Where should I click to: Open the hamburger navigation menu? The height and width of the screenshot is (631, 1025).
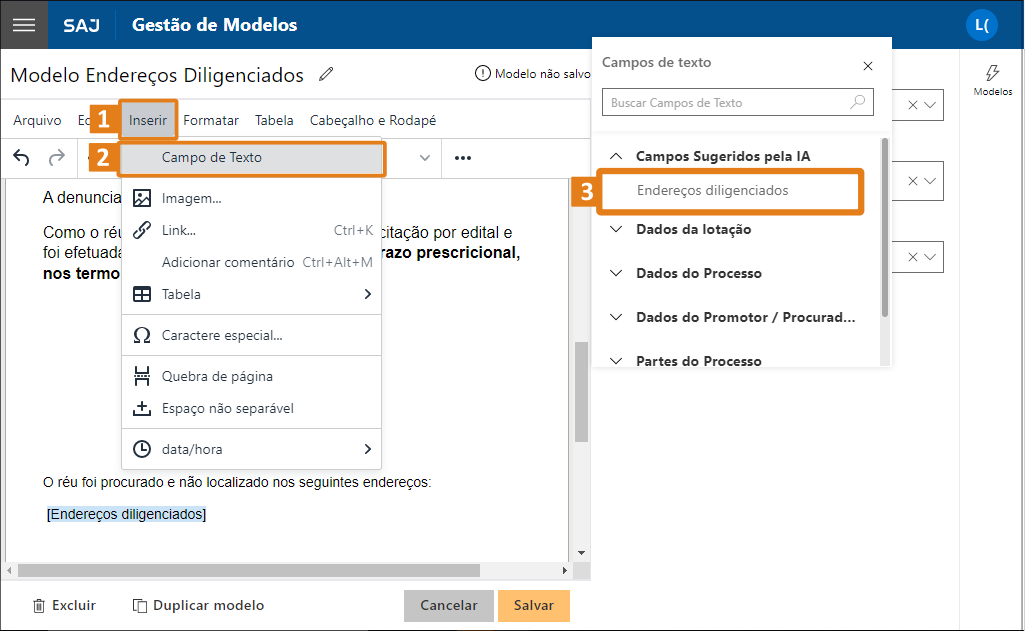pos(24,25)
